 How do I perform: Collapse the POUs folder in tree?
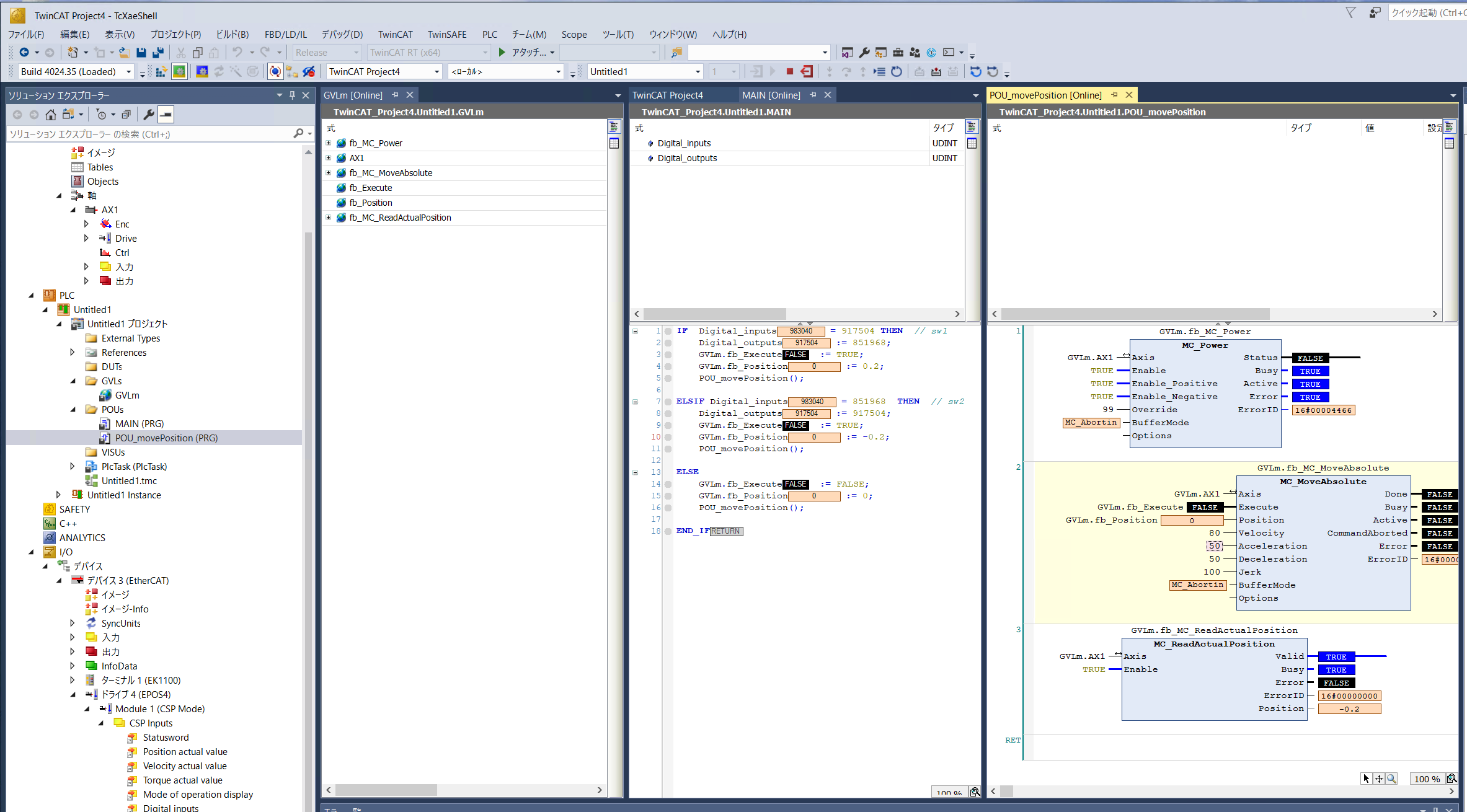point(73,410)
